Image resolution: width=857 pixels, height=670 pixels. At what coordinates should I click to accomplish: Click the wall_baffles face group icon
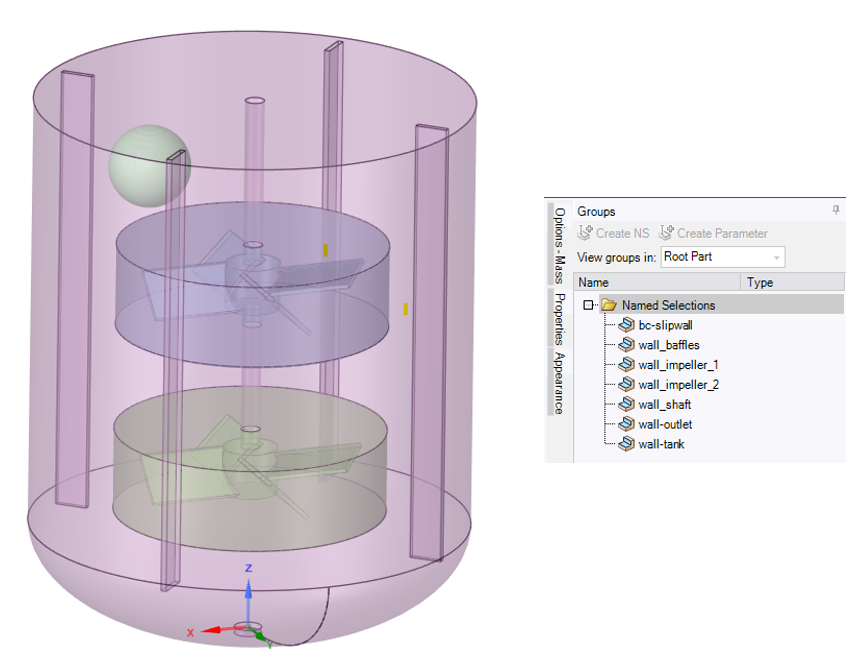tap(626, 345)
